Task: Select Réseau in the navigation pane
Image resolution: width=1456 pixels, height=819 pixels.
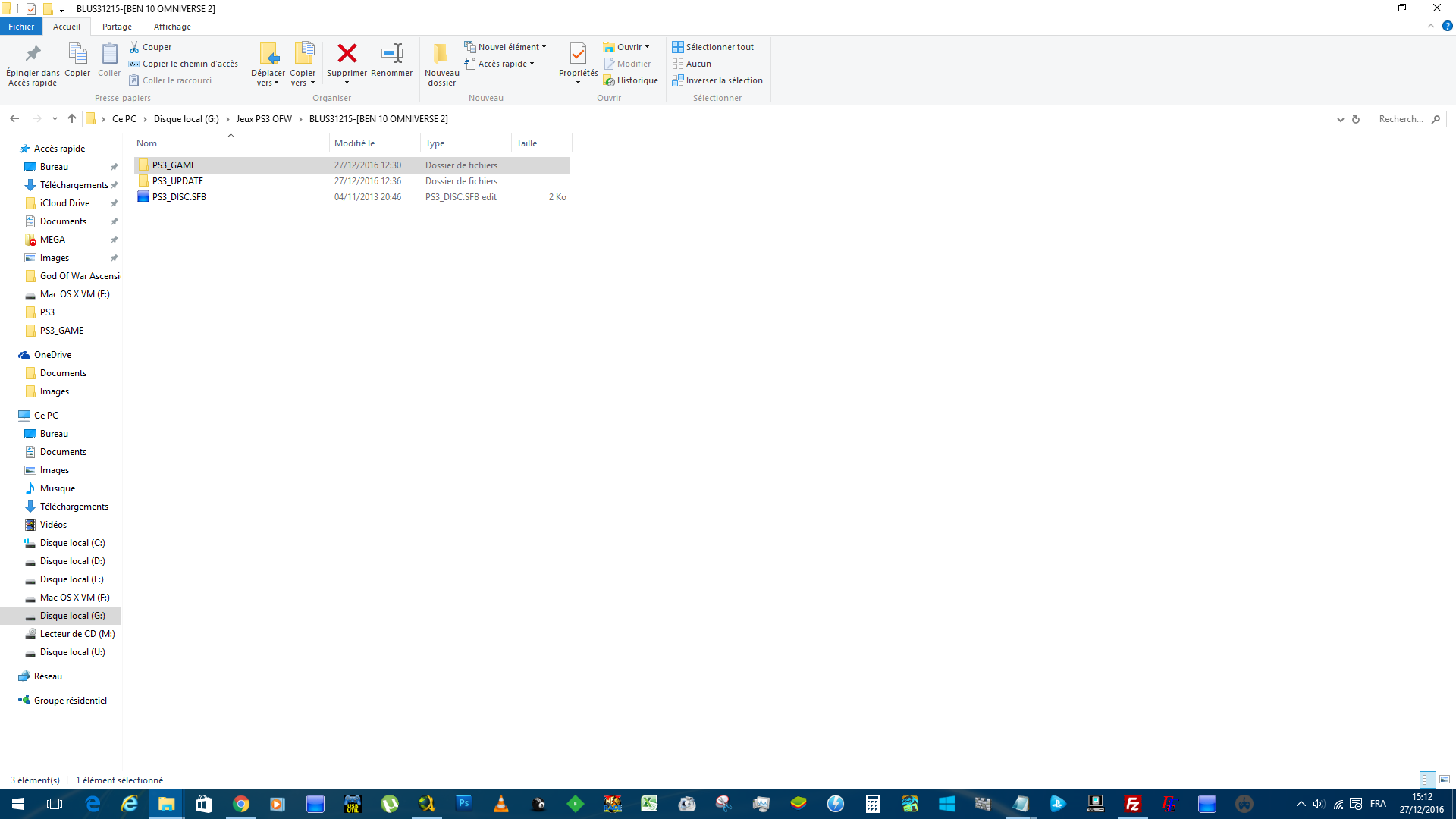Action: pos(48,676)
